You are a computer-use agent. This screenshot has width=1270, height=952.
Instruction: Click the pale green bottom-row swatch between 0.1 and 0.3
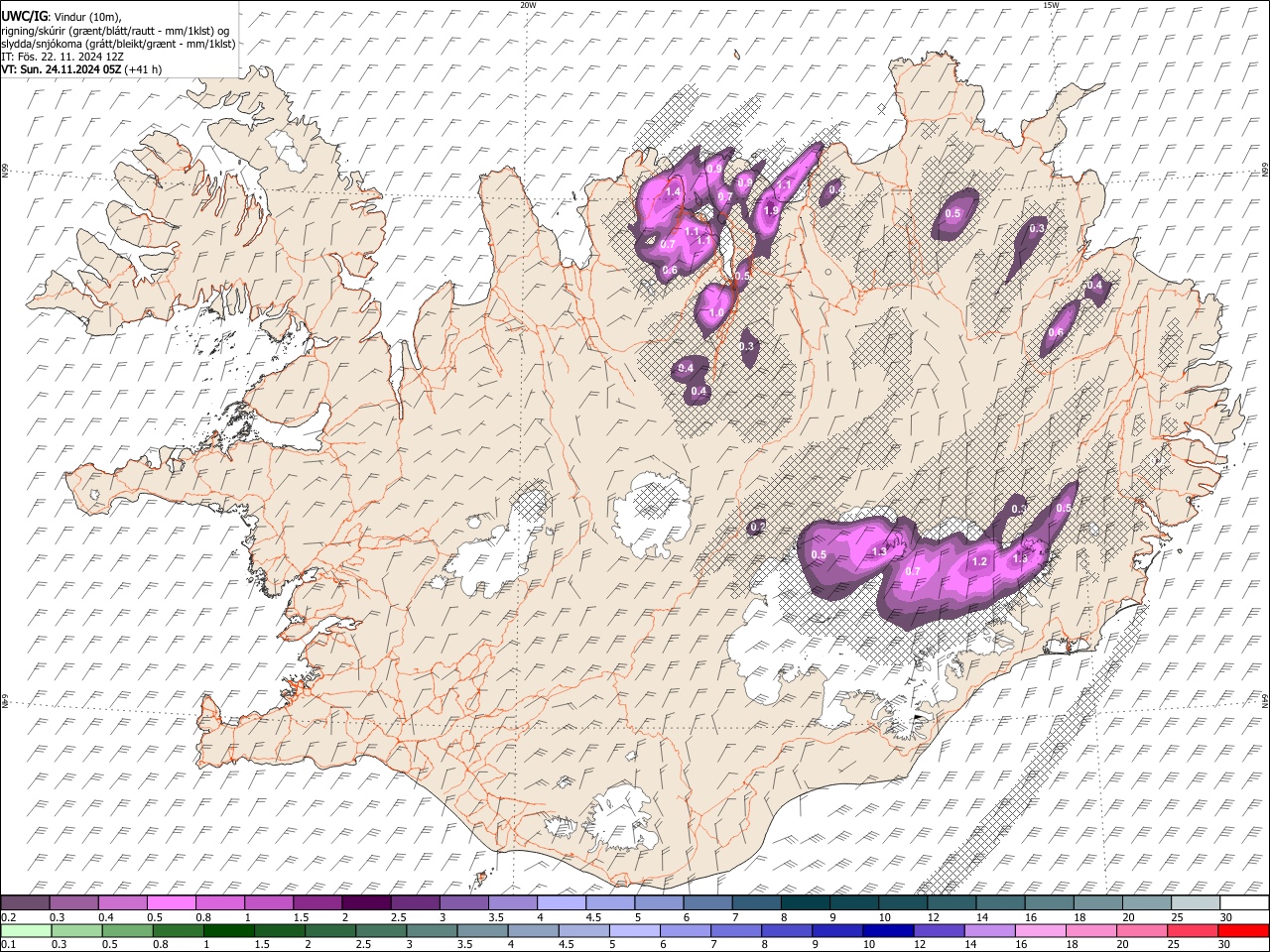26,930
